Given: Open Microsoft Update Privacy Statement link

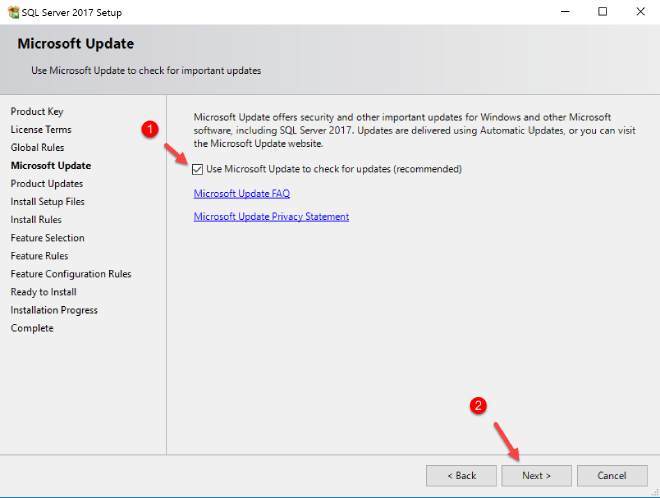Looking at the screenshot, I should 271,216.
